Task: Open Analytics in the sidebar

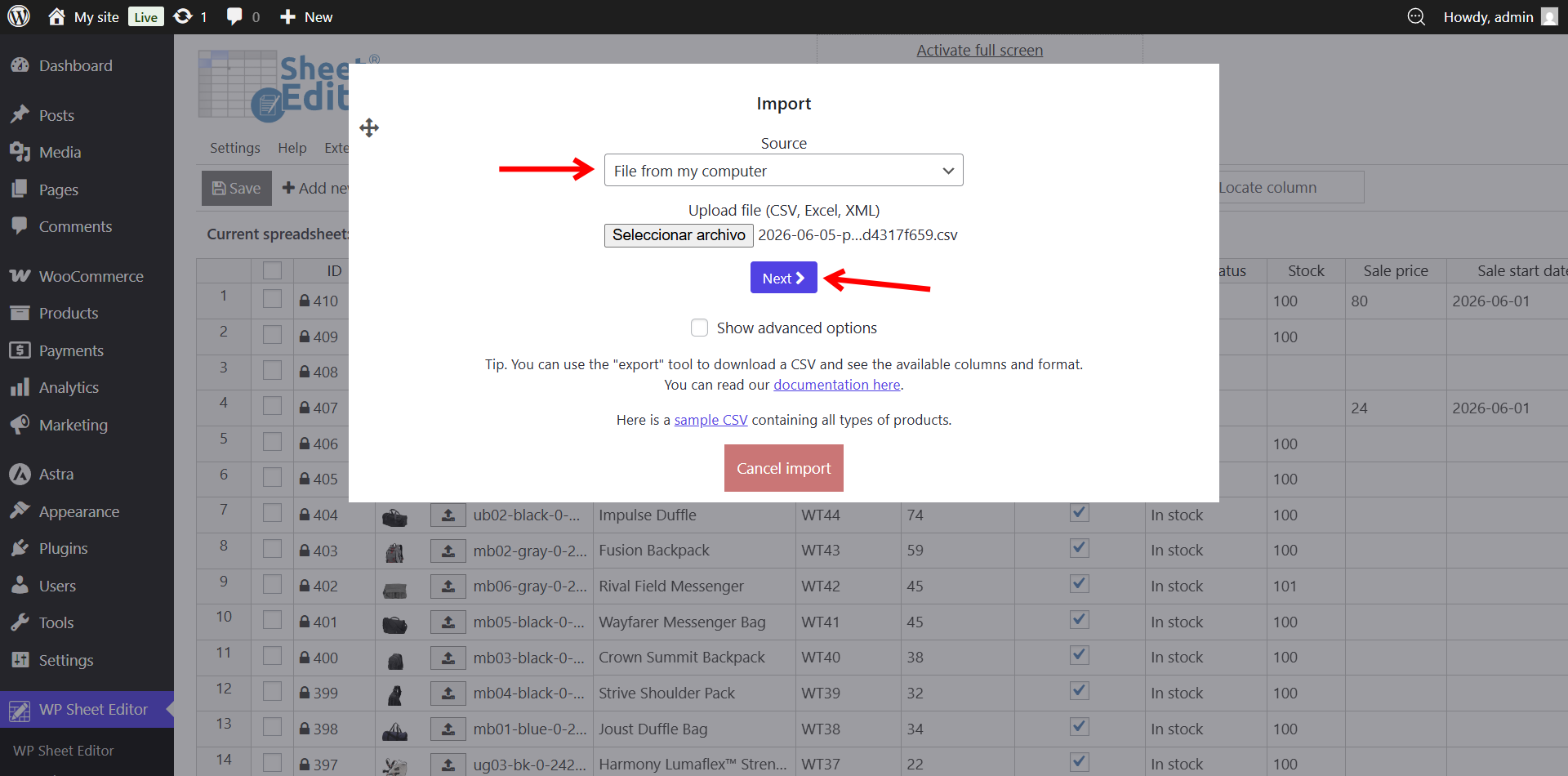Action: [x=69, y=387]
